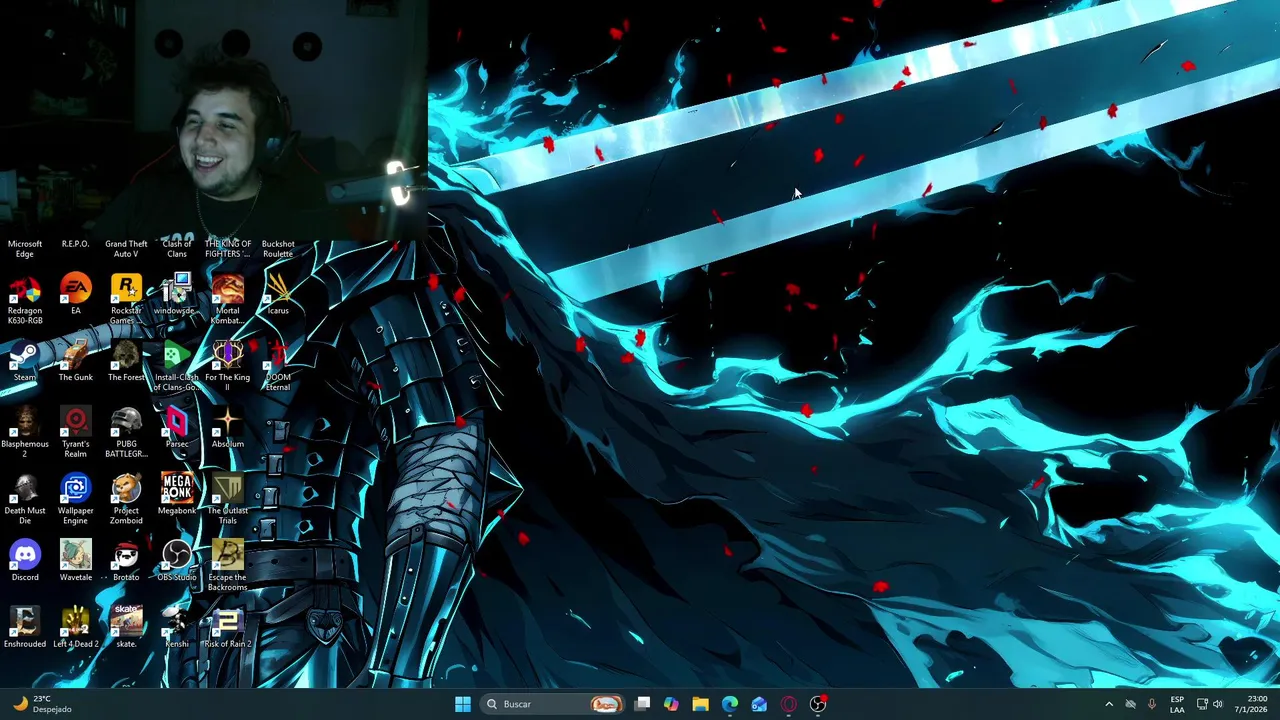Select Death Must Die shortcut
The width and height of the screenshot is (1280, 720).
coord(25,490)
